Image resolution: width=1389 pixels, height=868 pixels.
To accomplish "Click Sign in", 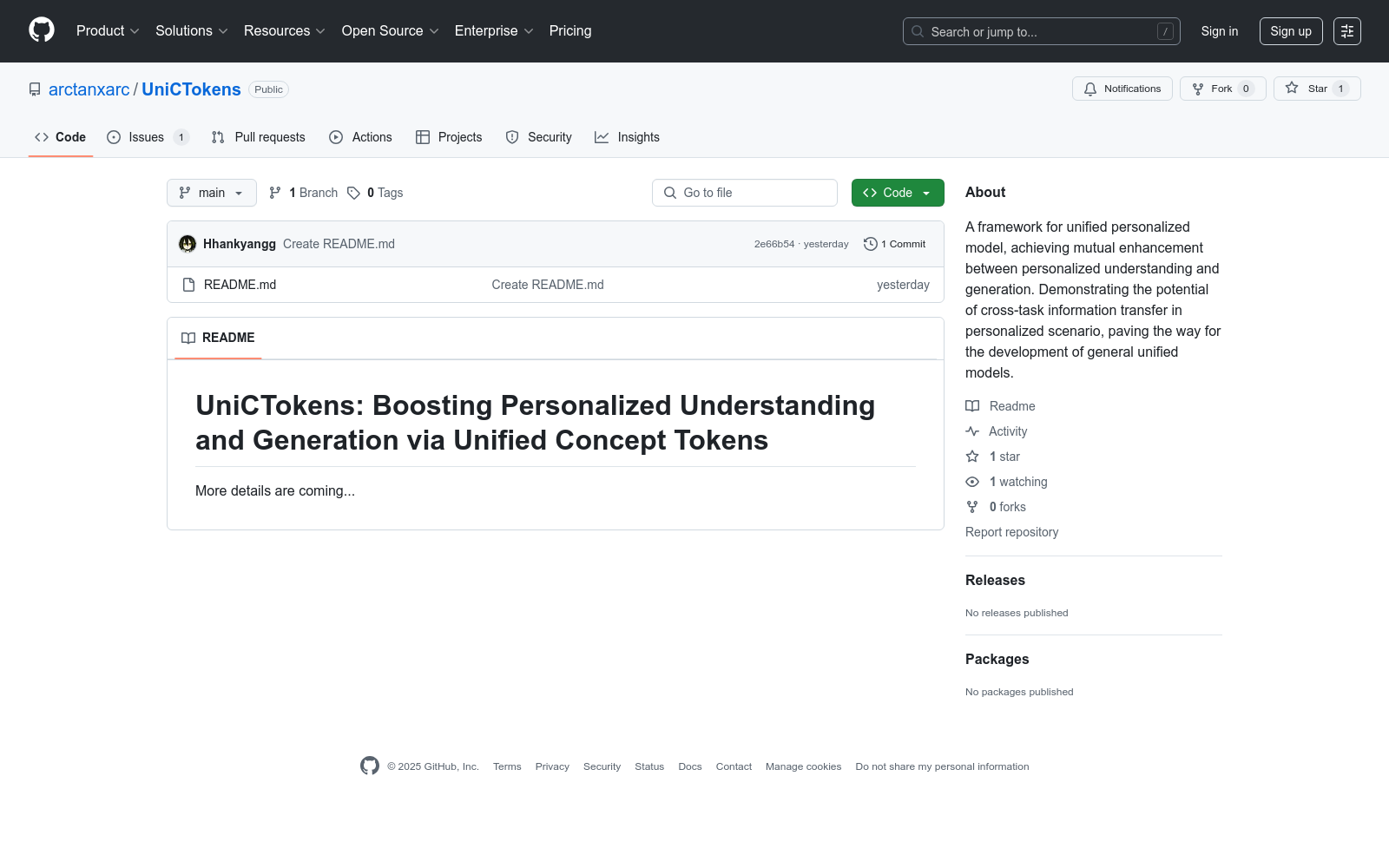I will [1220, 31].
